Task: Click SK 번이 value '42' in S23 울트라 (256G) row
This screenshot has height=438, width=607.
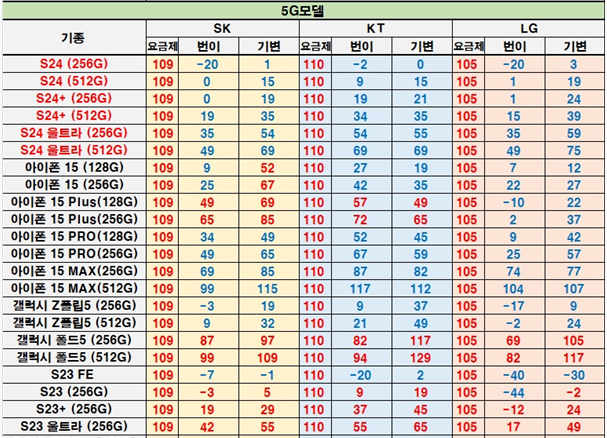Action: tap(207, 427)
